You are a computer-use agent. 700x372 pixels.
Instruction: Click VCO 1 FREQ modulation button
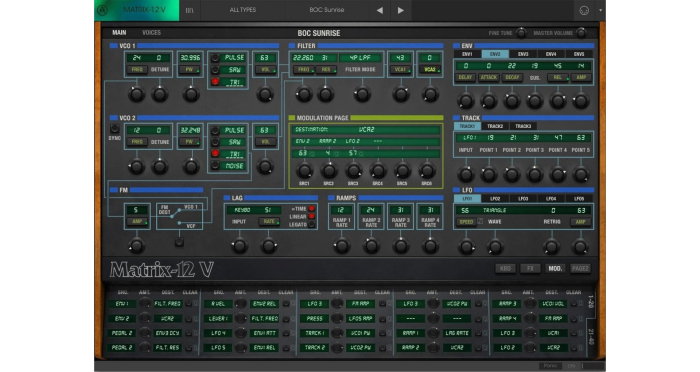point(137,70)
